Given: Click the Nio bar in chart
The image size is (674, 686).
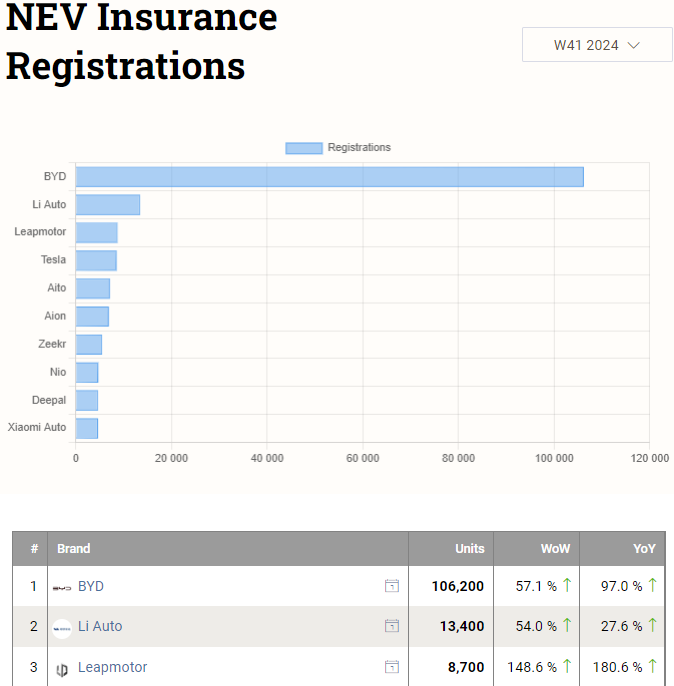Looking at the screenshot, I should (x=87, y=373).
